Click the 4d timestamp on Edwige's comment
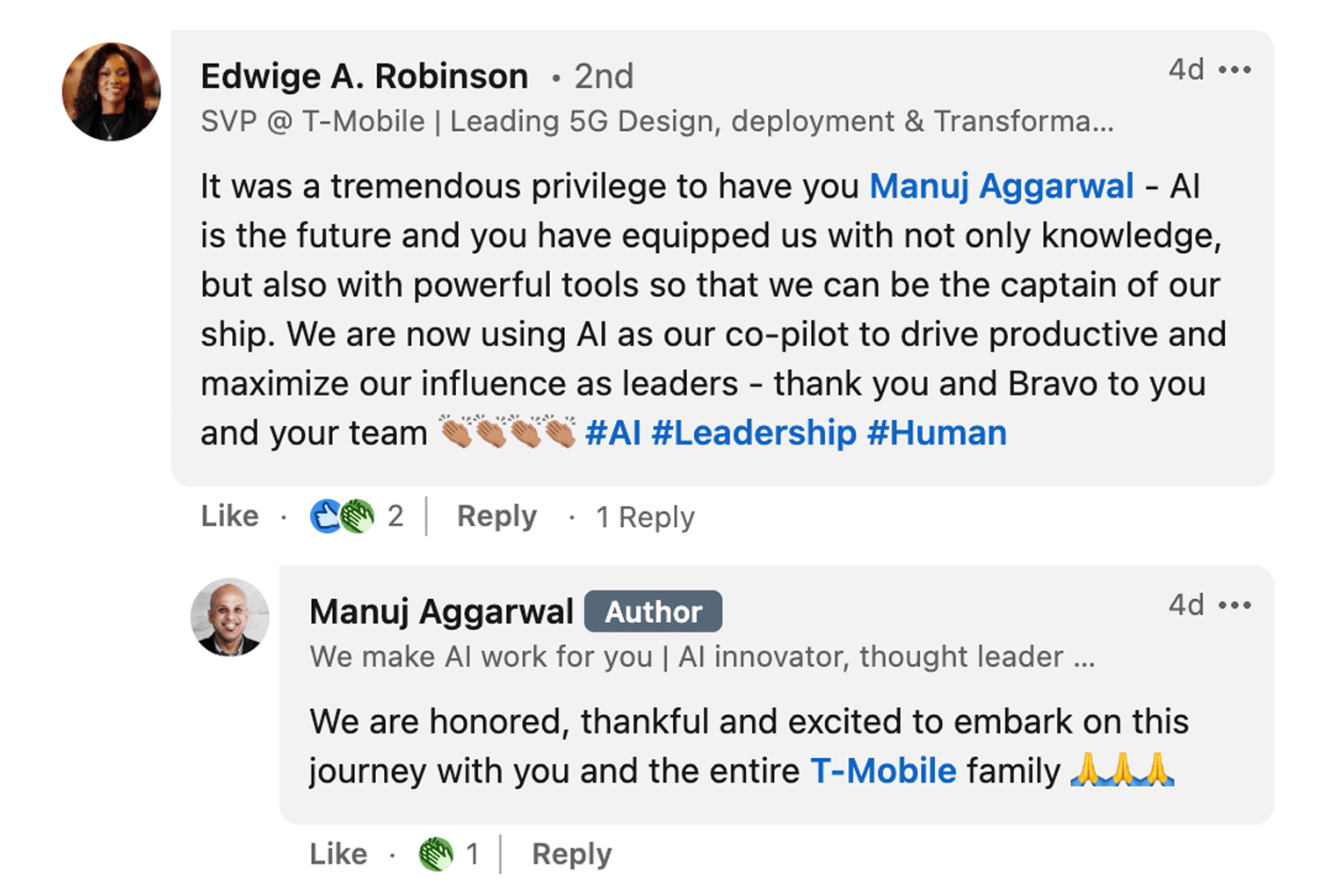 pos(1185,69)
